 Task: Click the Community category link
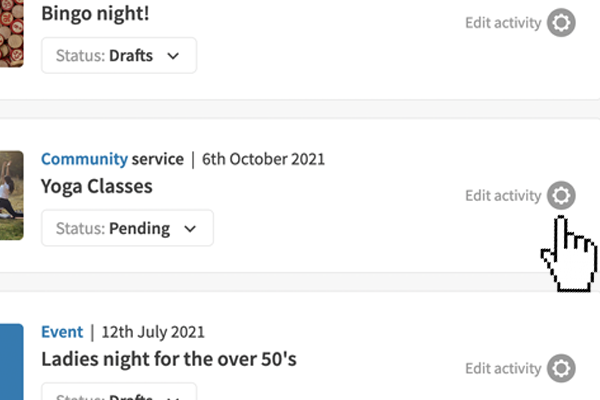click(84, 159)
